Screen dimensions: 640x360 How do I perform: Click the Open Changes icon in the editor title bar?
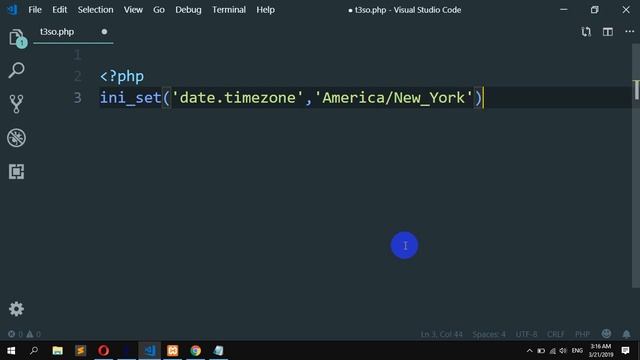point(586,32)
